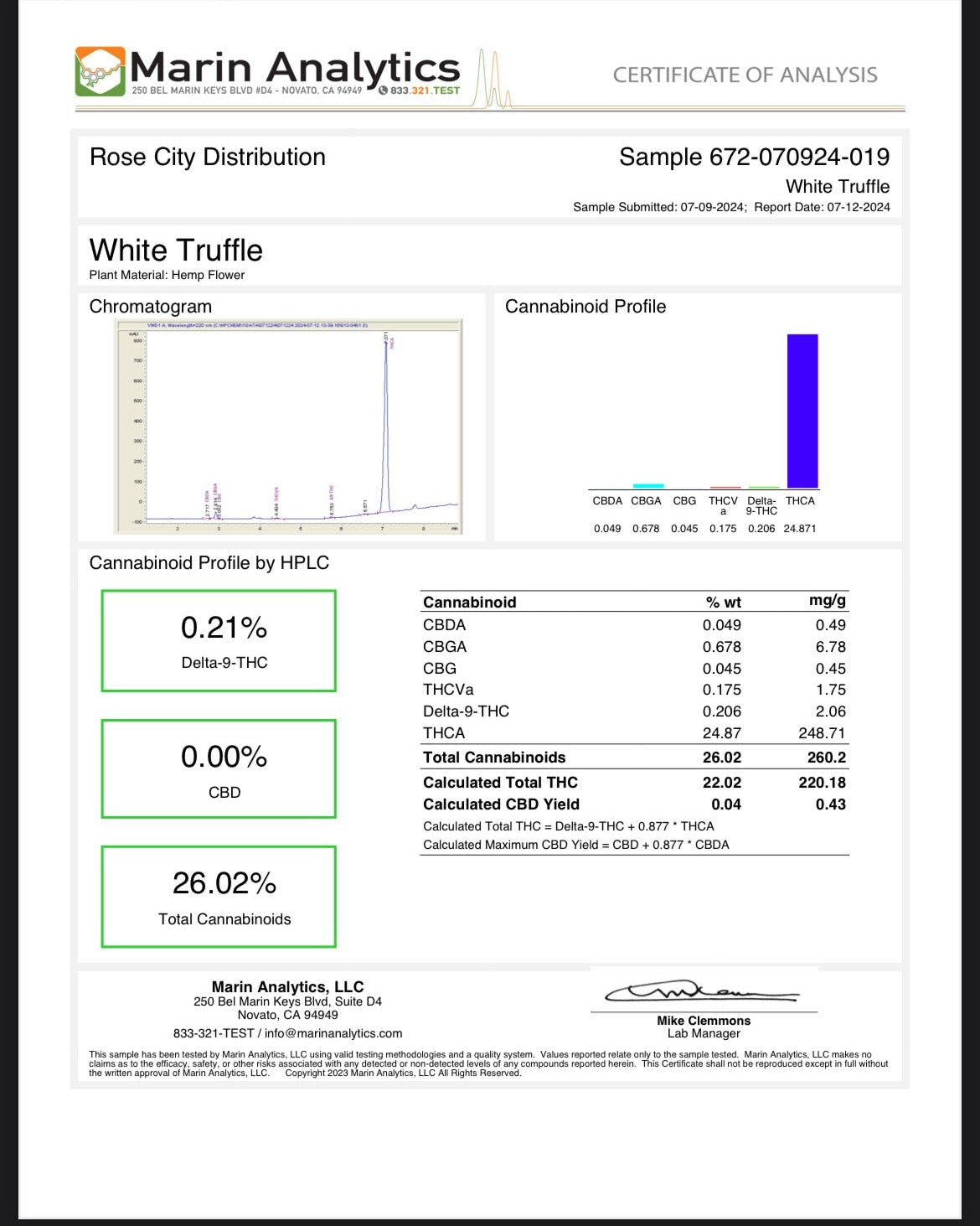The height and width of the screenshot is (1226, 980).
Task: Click the 'mg/g' column header
Action: point(828,601)
